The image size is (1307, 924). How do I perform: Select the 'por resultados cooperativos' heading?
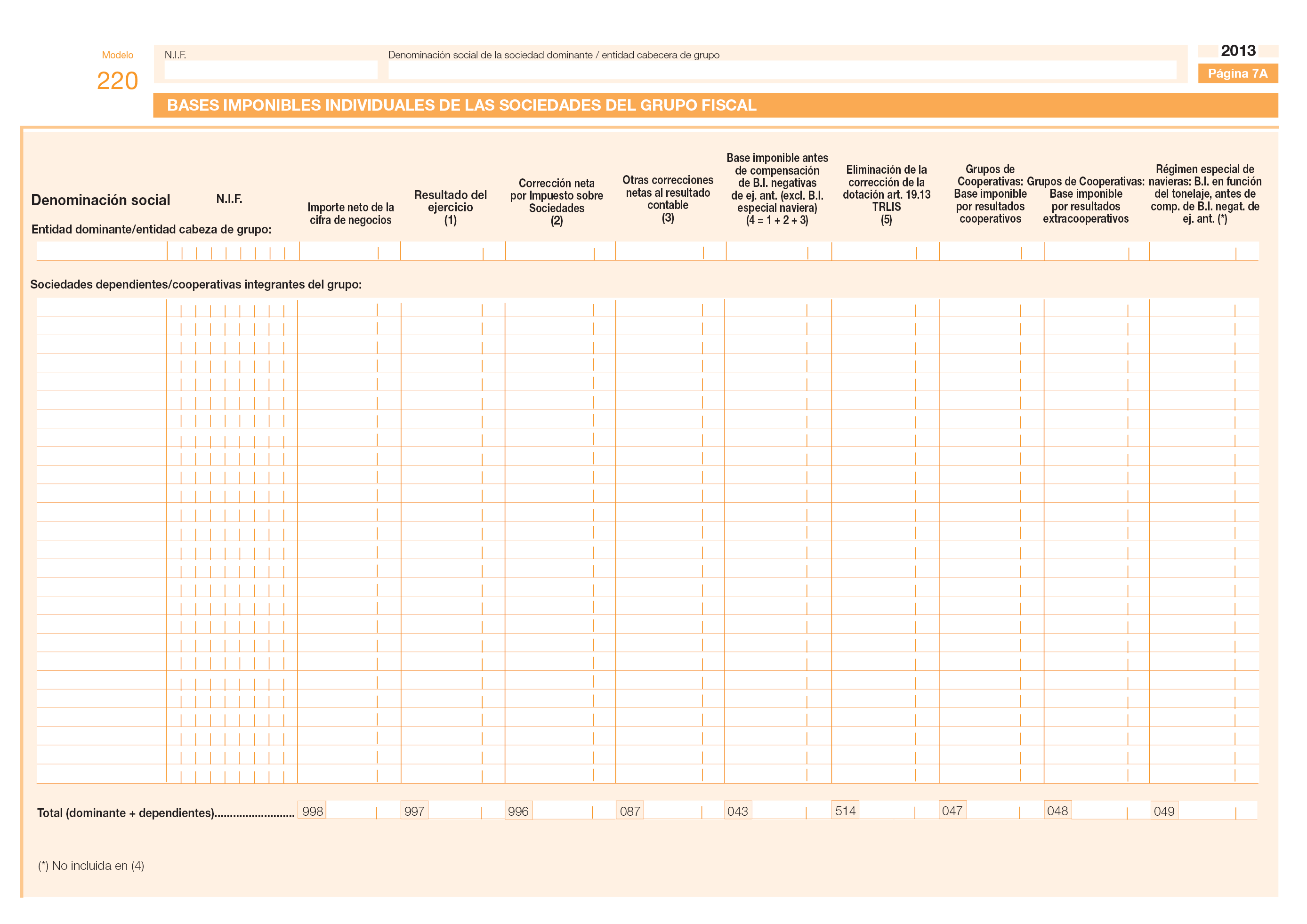tap(990, 194)
